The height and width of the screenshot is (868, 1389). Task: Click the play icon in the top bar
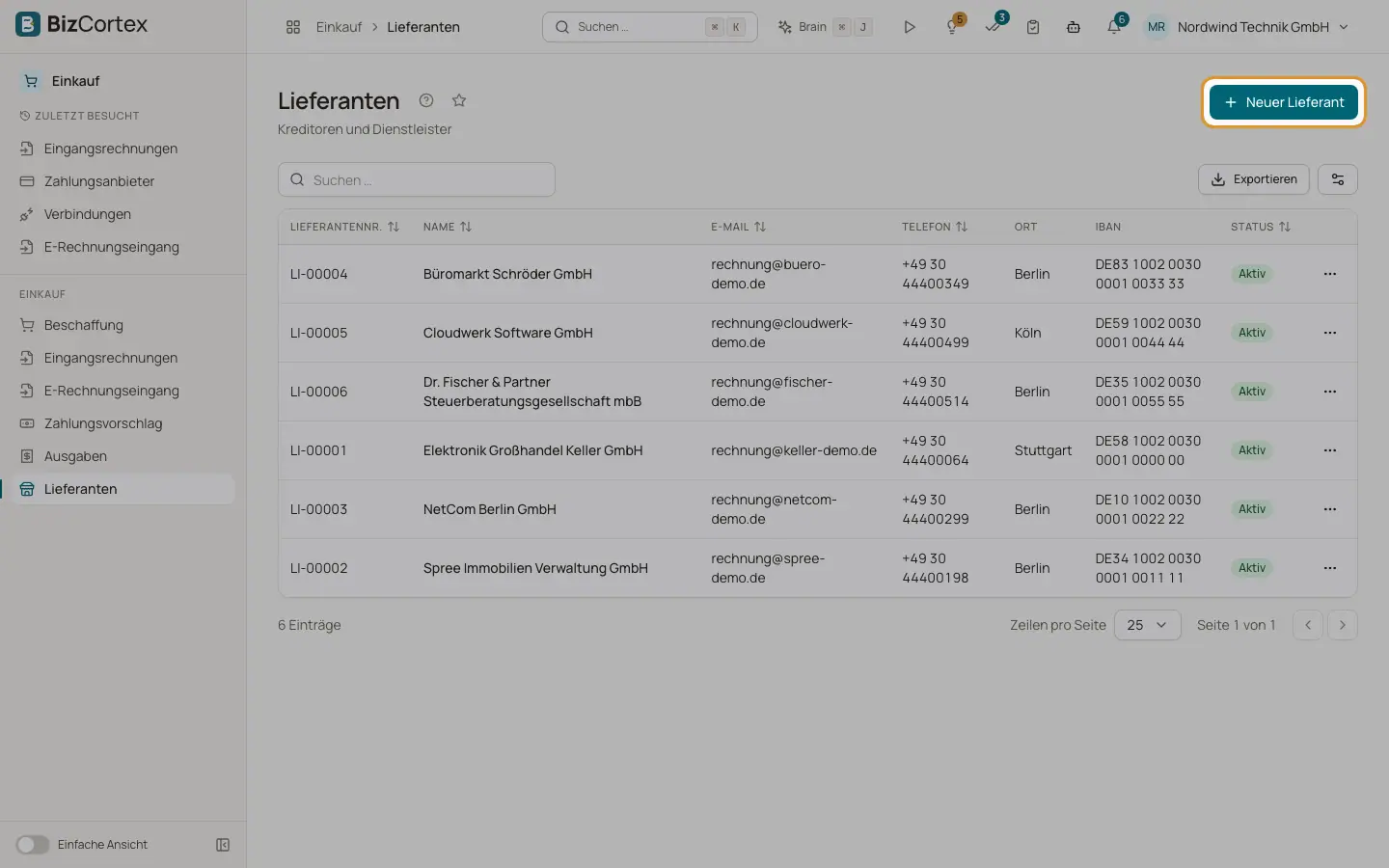pyautogui.click(x=909, y=27)
